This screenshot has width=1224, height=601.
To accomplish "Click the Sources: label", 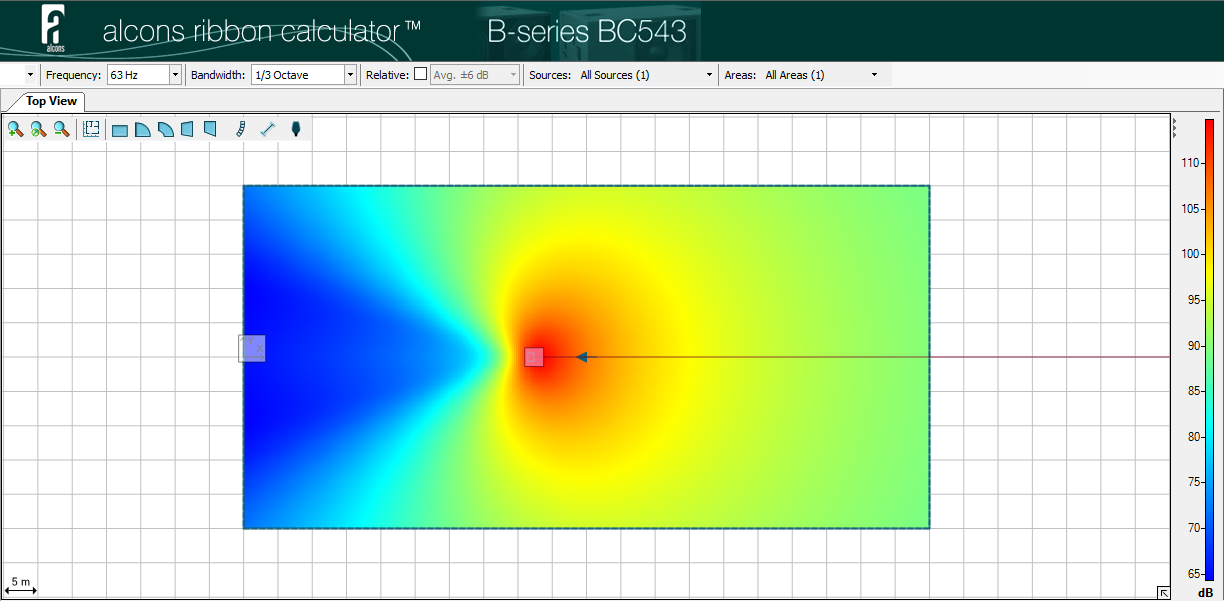I will pyautogui.click(x=550, y=75).
